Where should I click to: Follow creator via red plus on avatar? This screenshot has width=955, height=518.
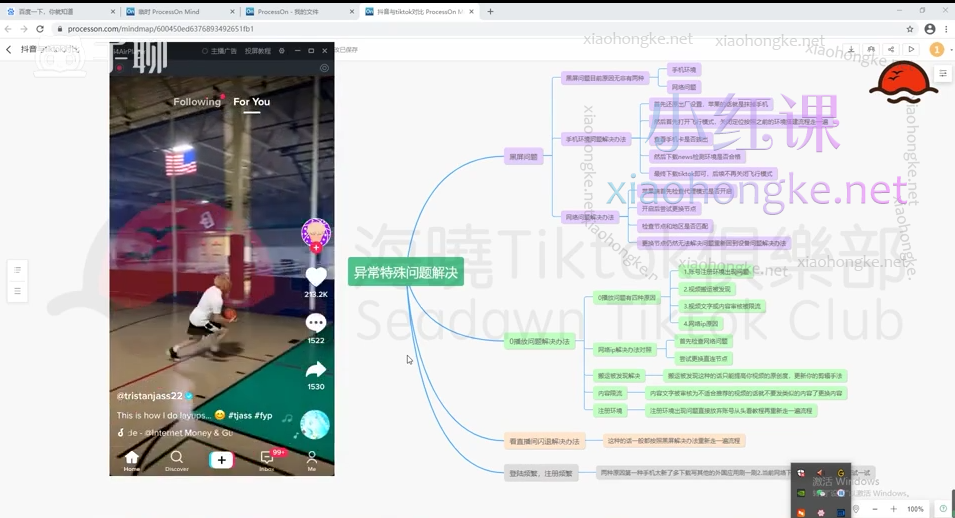coord(316,247)
